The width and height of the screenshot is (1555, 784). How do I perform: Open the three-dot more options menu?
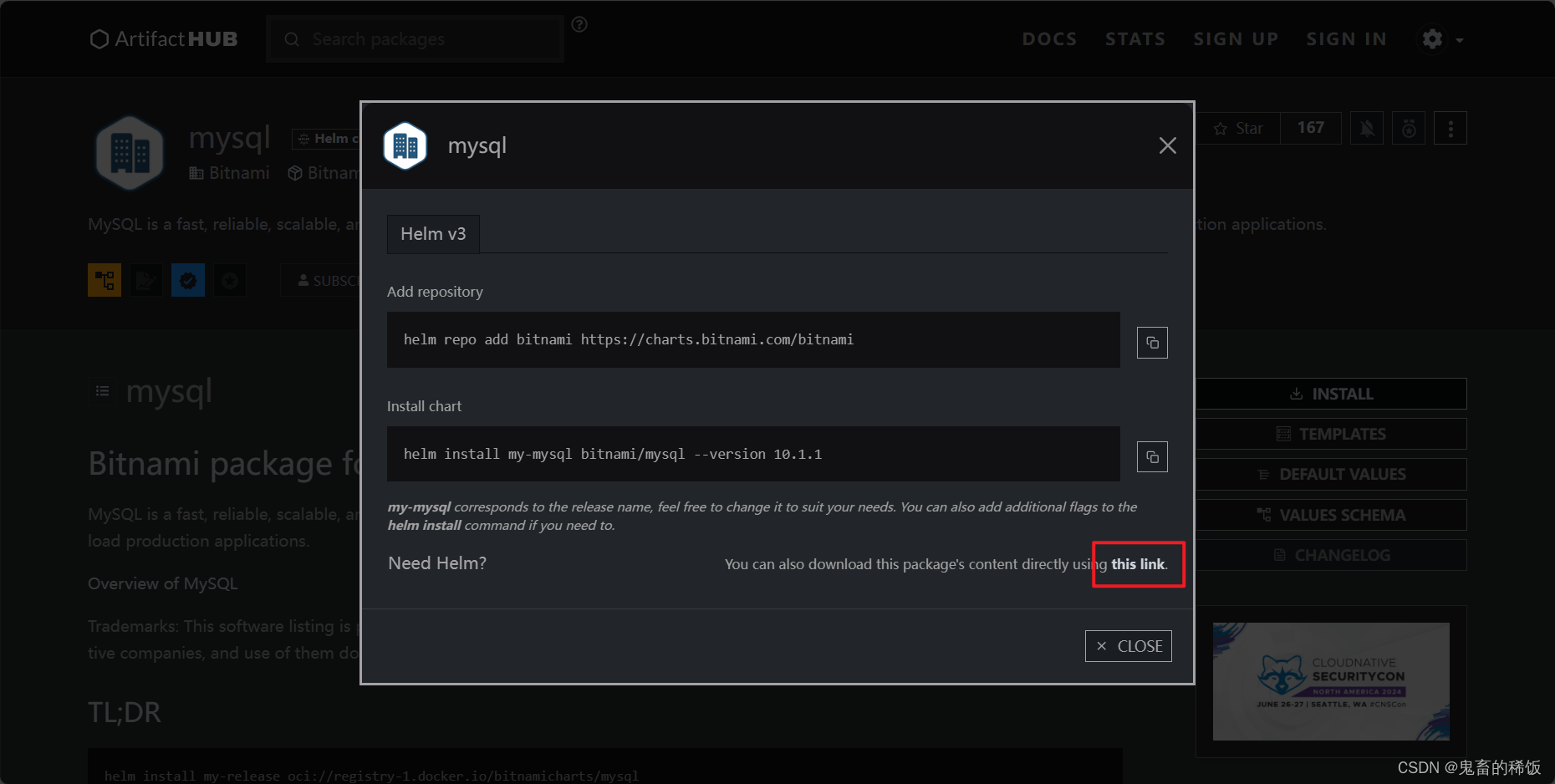click(1450, 128)
